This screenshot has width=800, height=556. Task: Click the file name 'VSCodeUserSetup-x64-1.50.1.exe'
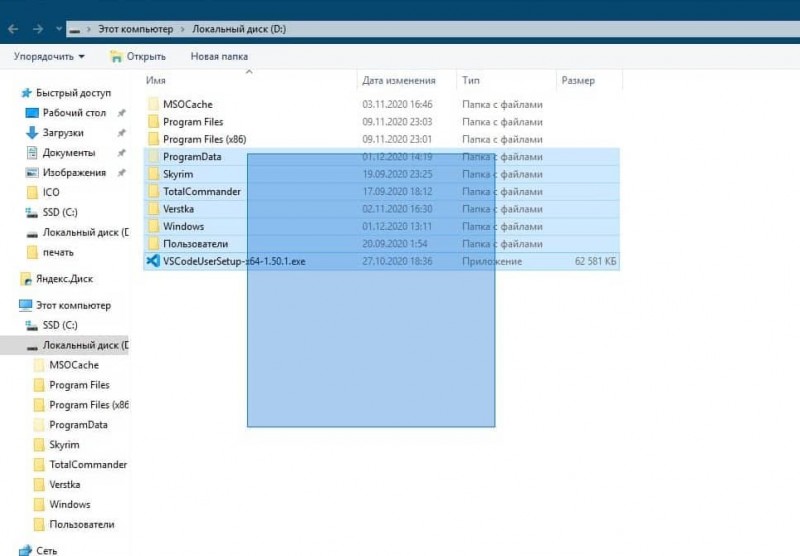(x=234, y=261)
